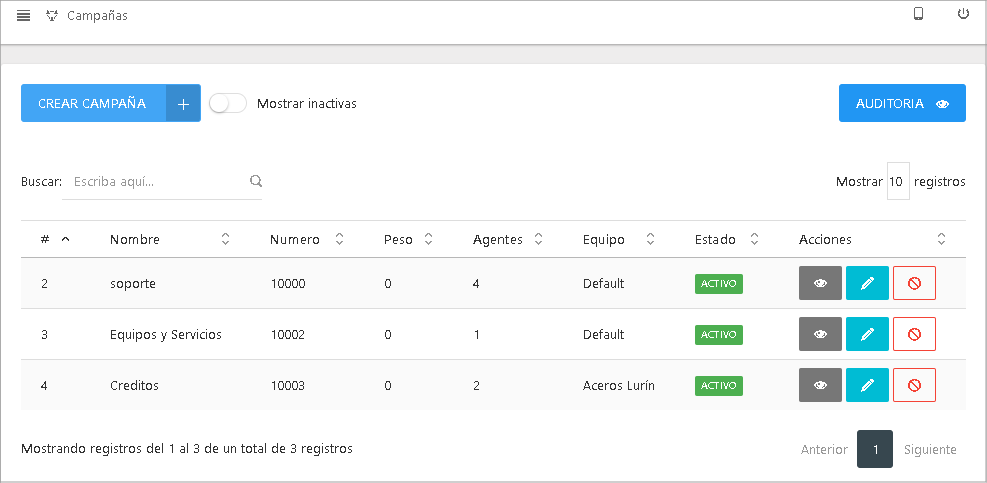
Task: Edit the soporte campaign with pencil icon
Action: [867, 283]
